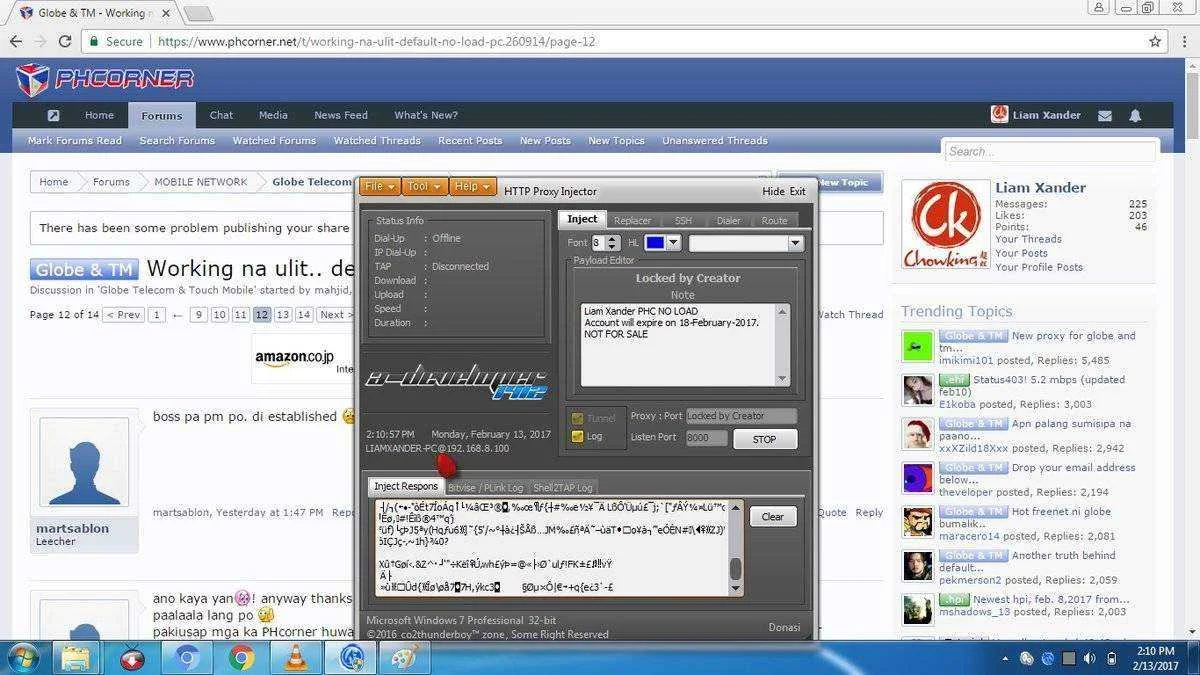This screenshot has width=1200, height=675.
Task: Click the font size spinner
Action: 613,243
